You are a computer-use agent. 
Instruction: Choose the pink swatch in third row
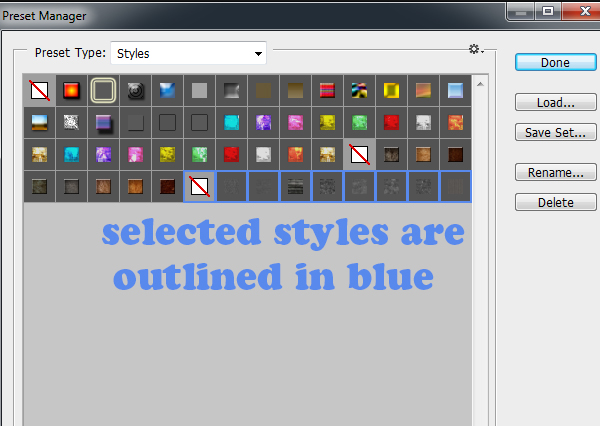pos(135,155)
